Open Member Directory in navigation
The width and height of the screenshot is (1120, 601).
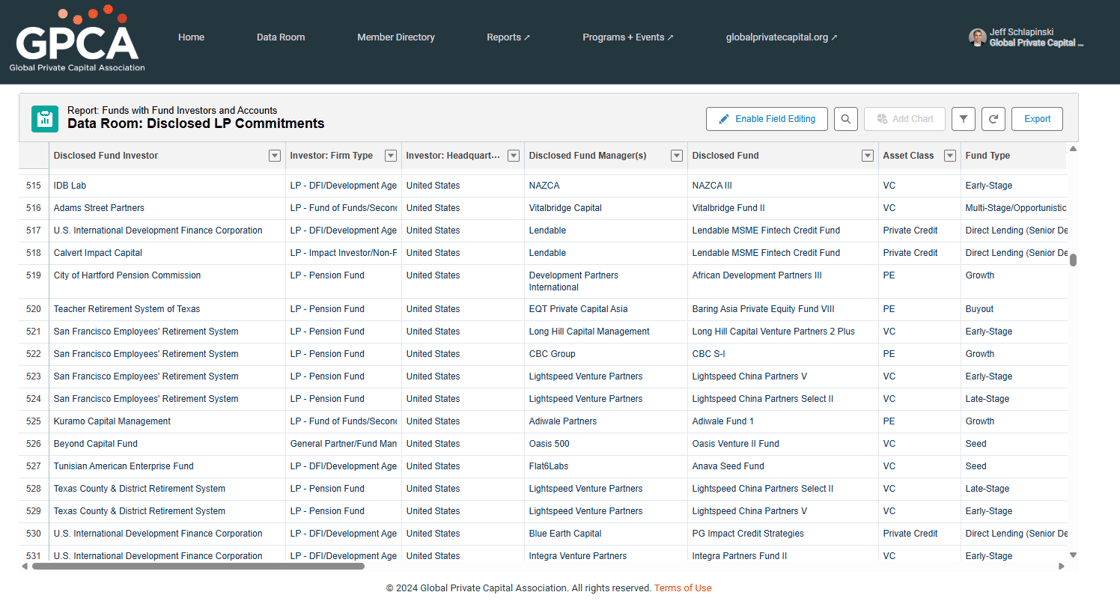396,37
